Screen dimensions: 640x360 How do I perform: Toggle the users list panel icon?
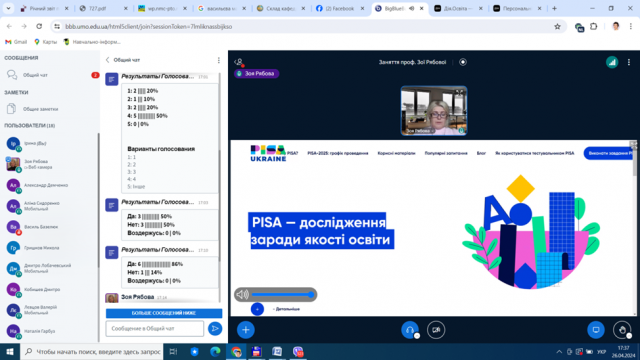(x=239, y=62)
